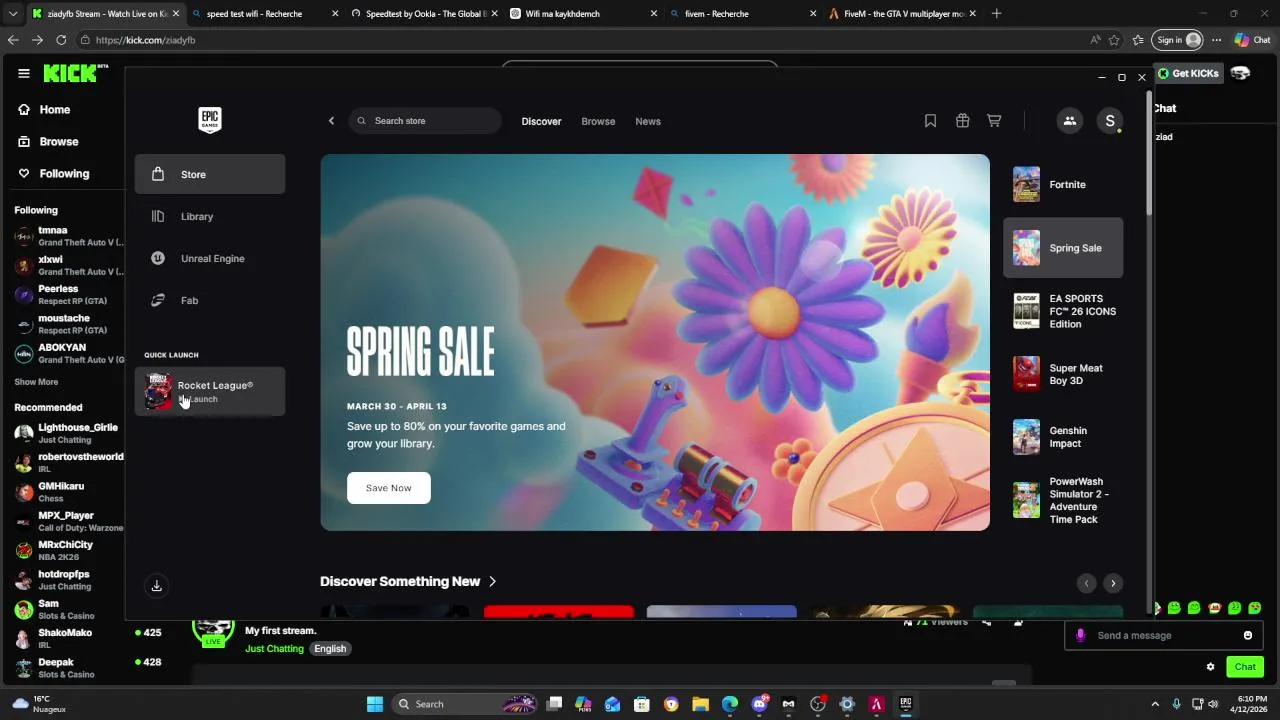
Task: Expand Show More in Following list
Action: (x=36, y=382)
